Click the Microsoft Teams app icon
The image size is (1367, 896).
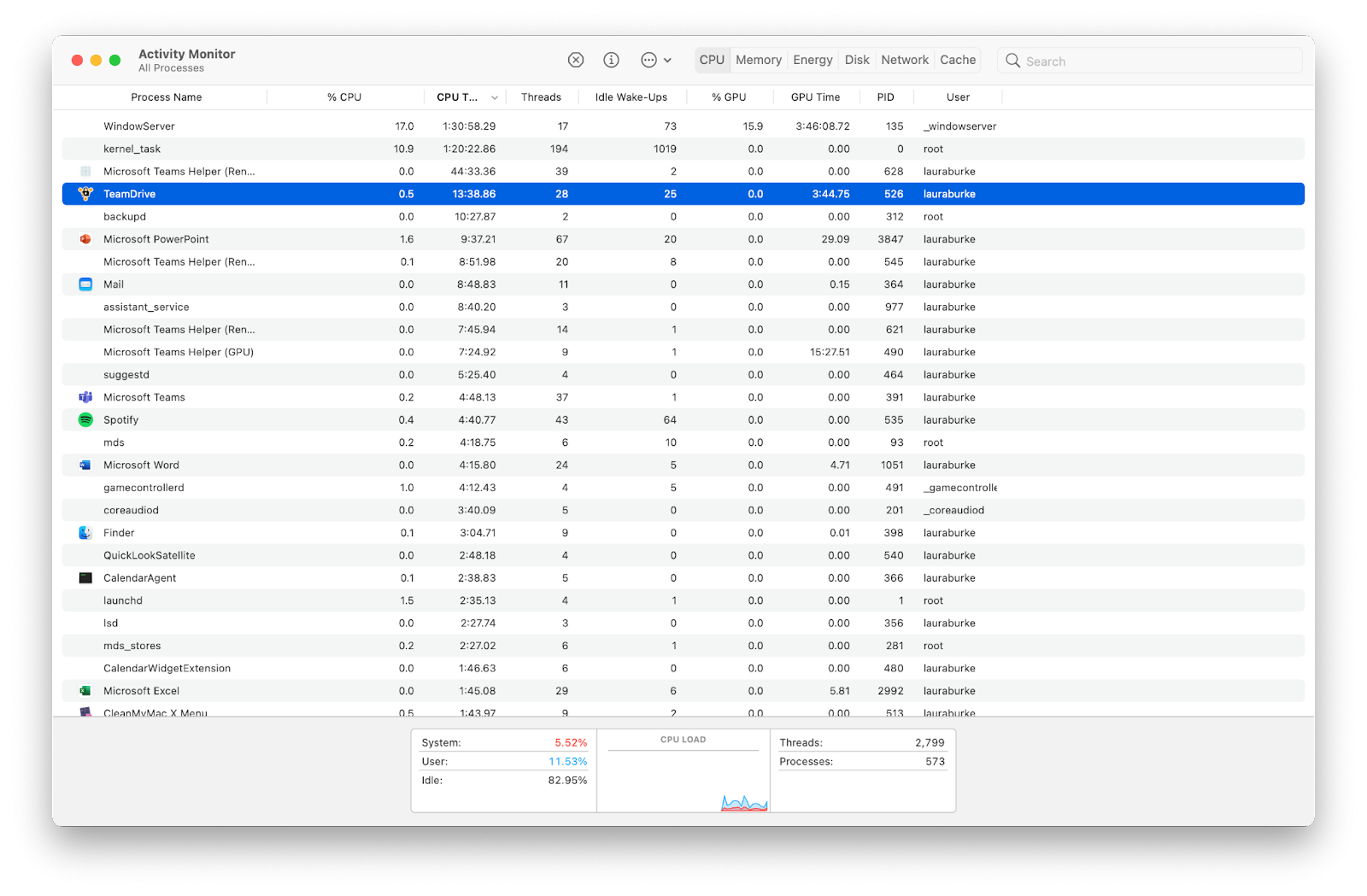(85, 397)
